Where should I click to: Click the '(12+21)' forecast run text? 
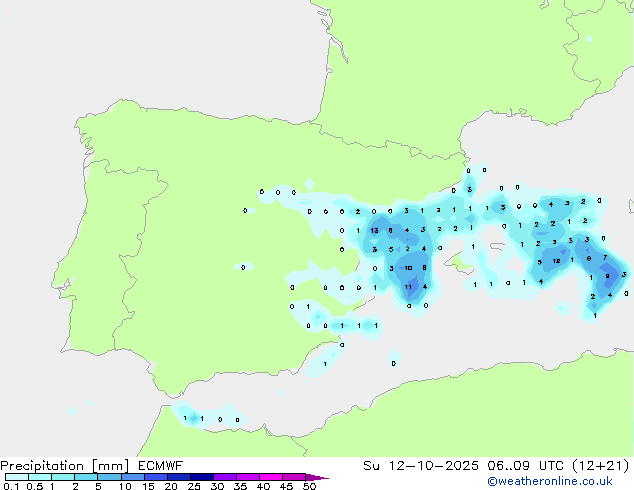click(601, 466)
